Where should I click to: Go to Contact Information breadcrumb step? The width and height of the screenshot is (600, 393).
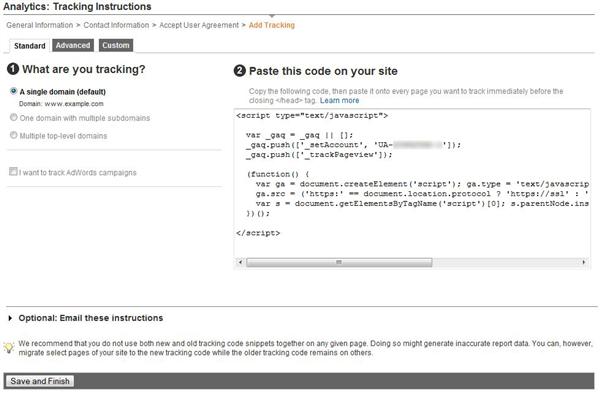coord(116,25)
